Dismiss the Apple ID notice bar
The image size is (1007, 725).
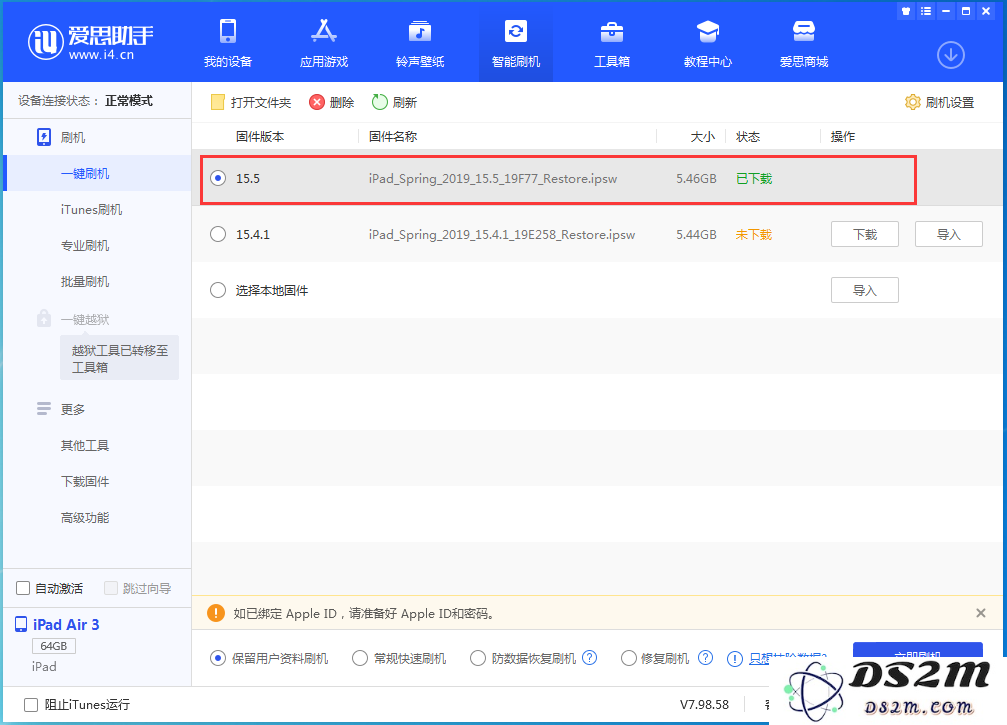click(981, 613)
